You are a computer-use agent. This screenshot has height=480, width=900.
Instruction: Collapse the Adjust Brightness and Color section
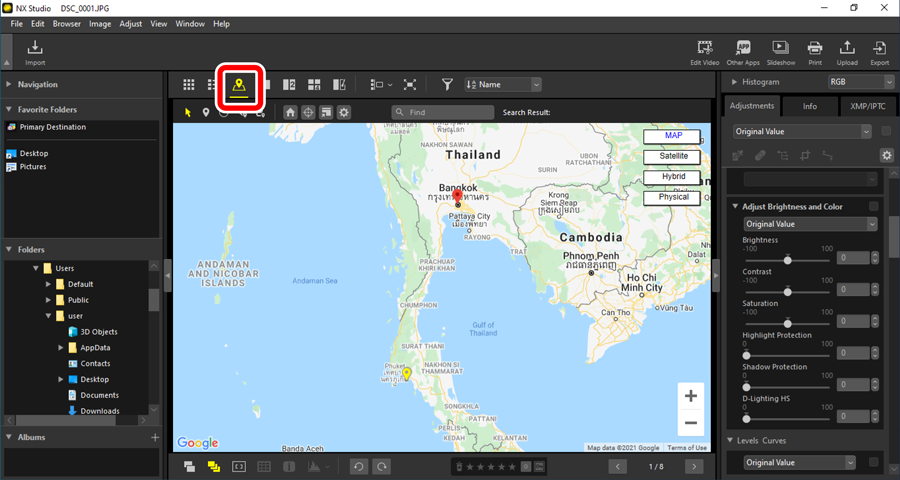(735, 206)
